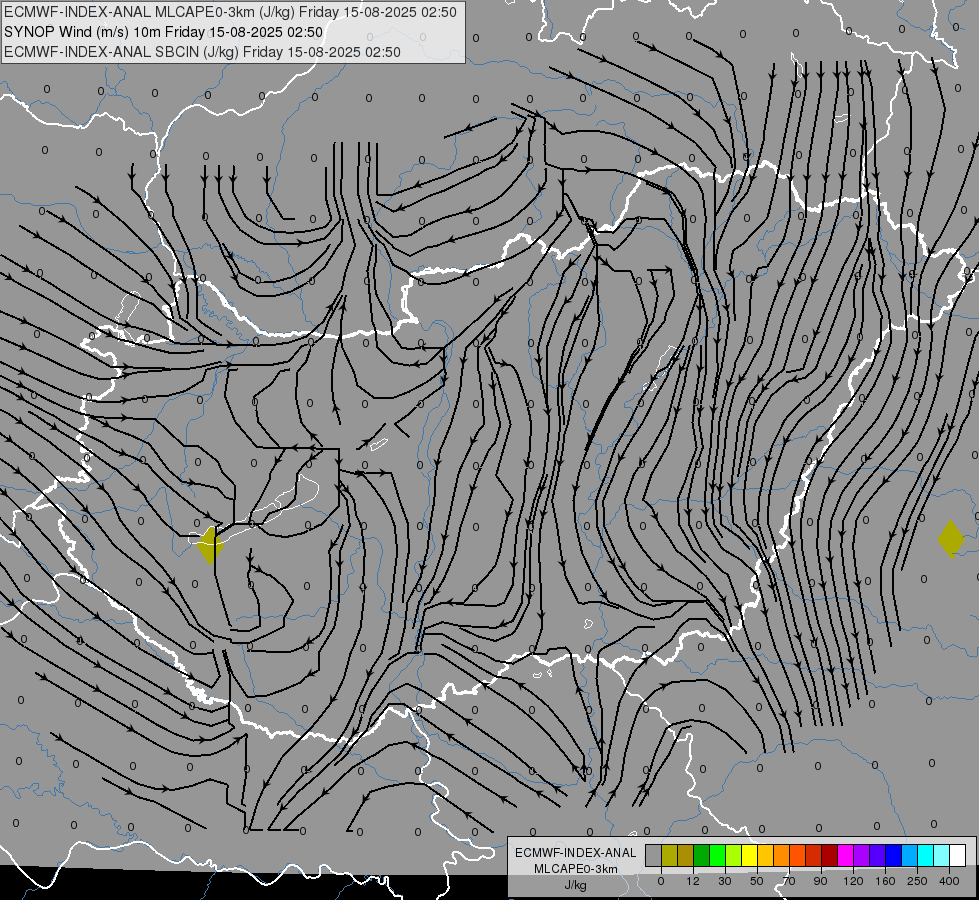Click the legend tick value '120'
Screen dimensions: 979x900
(x=853, y=881)
